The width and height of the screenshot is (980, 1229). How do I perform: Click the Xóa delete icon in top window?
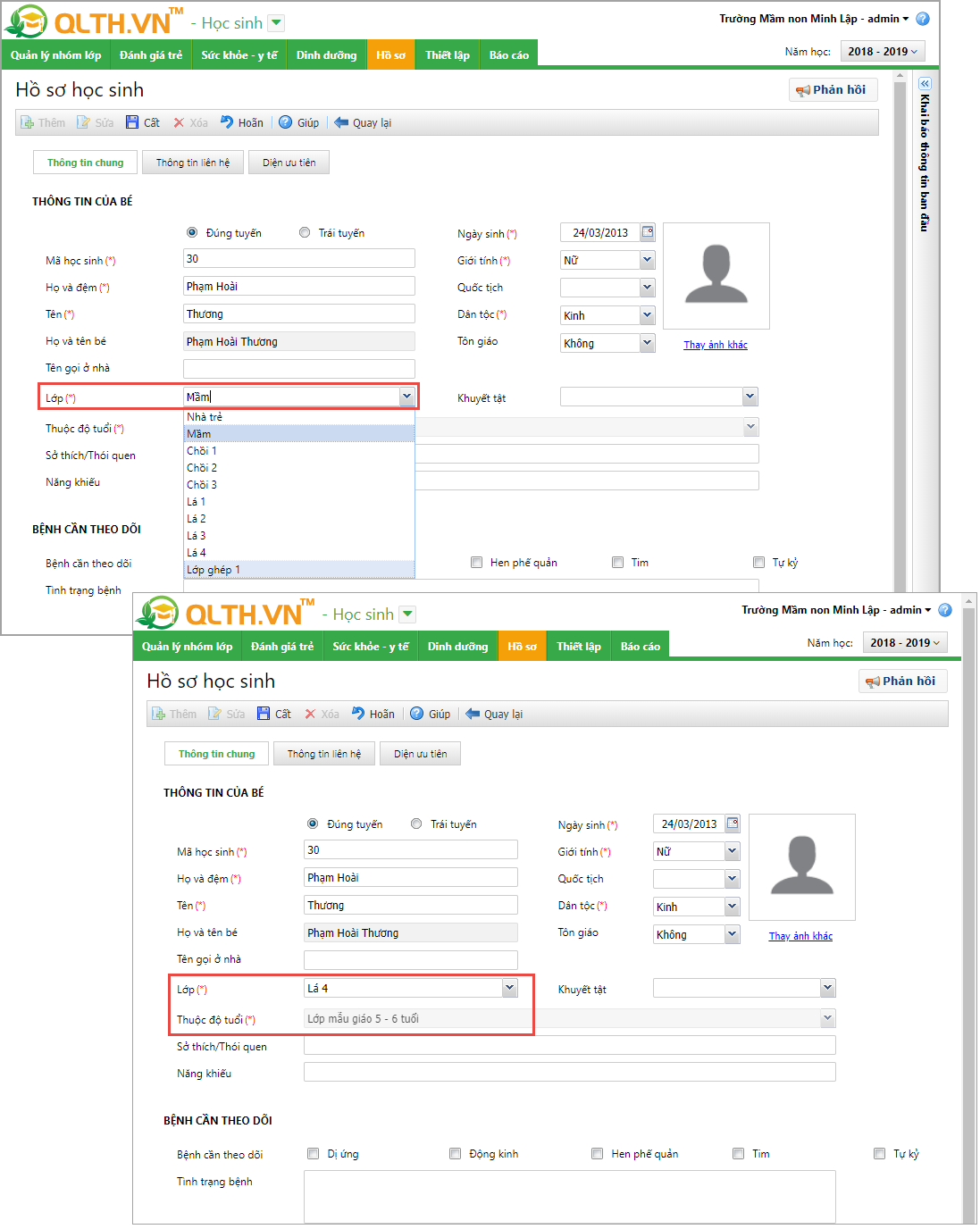point(179,122)
